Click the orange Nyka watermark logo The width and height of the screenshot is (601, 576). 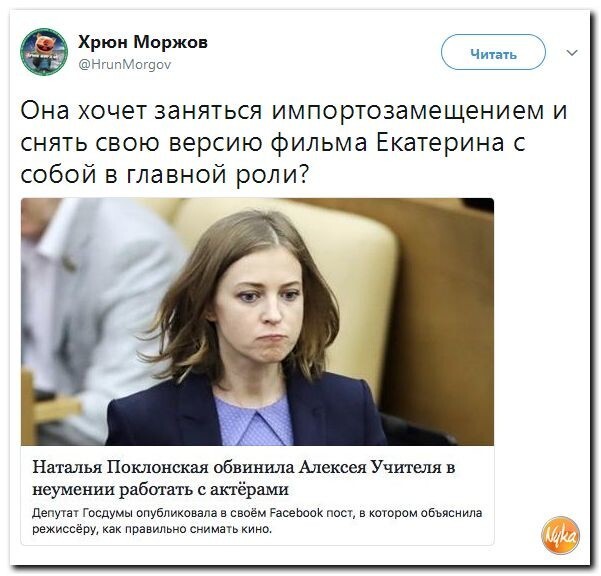(x=560, y=535)
